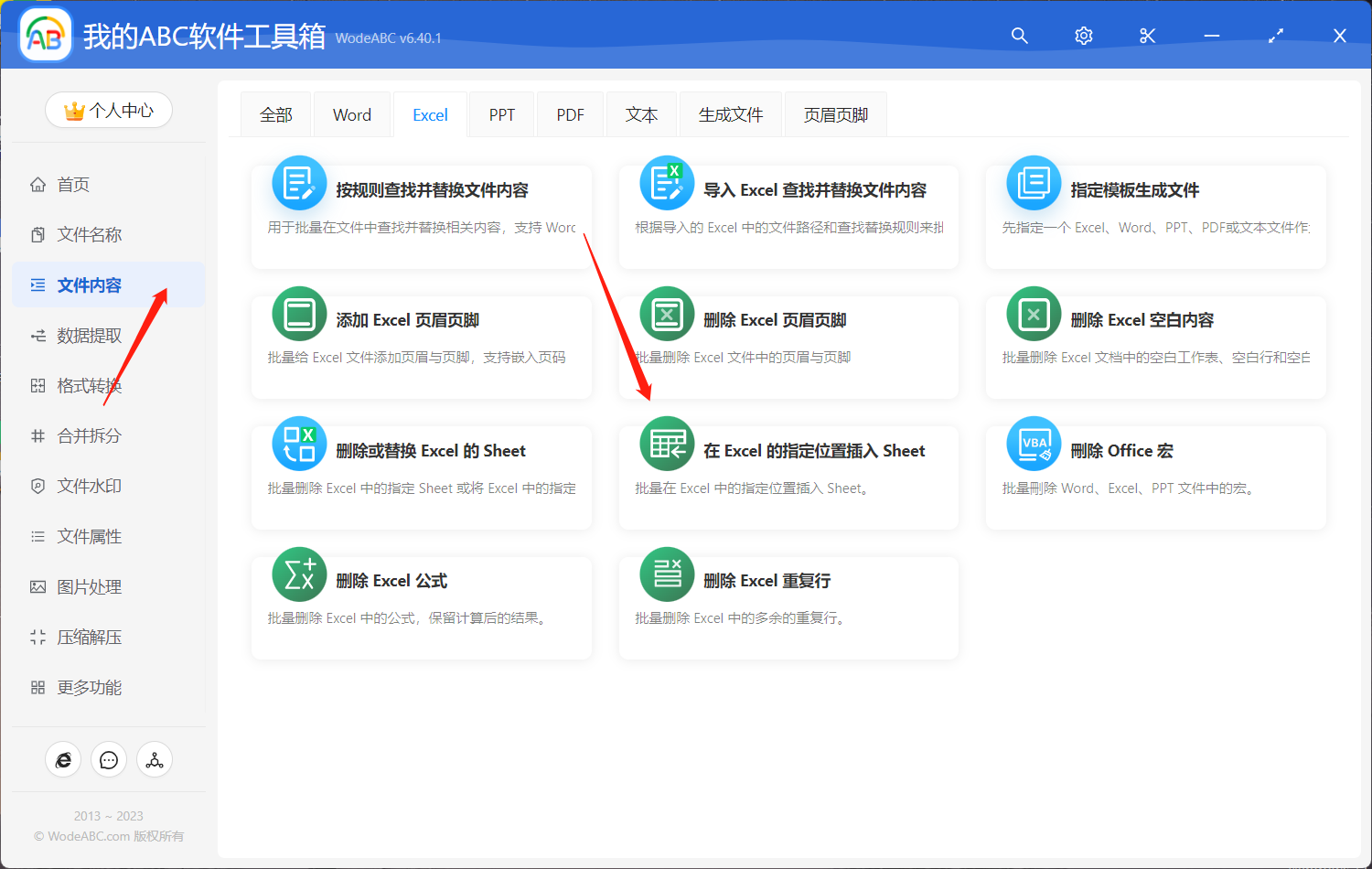The height and width of the screenshot is (869, 1372).
Task: Open the chat feedback icon at bottom left
Action: pos(109,759)
